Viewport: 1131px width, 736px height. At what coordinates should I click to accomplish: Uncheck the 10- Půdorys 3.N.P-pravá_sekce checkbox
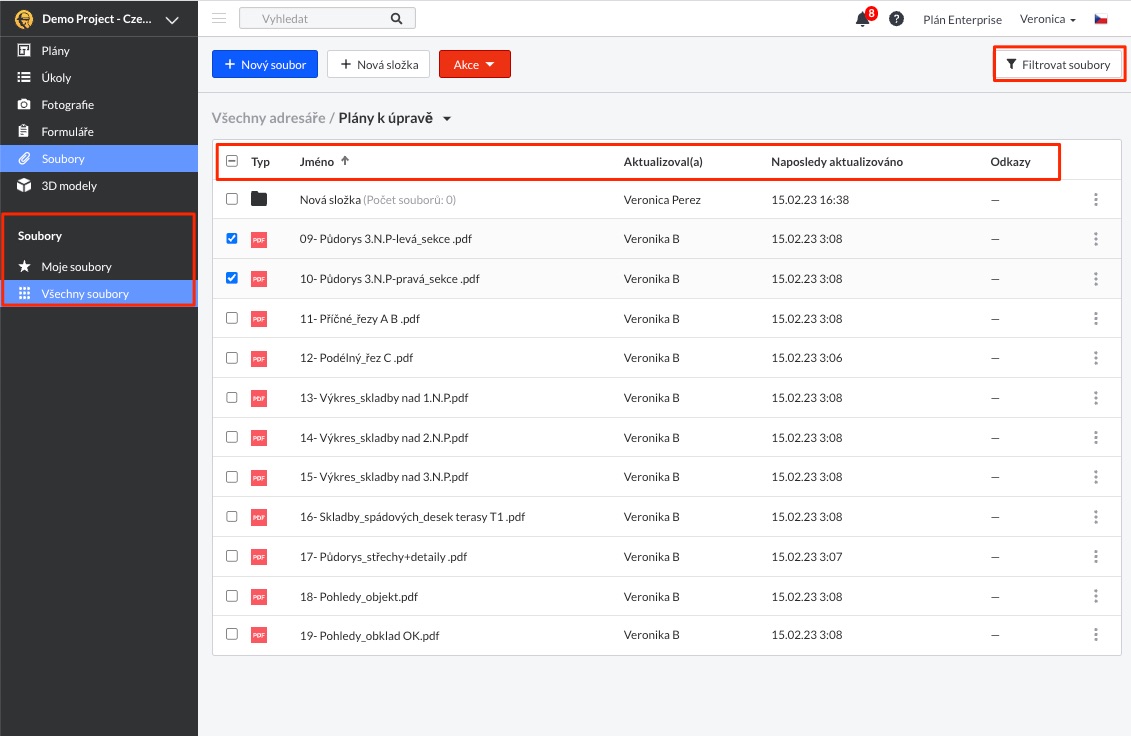click(x=232, y=277)
